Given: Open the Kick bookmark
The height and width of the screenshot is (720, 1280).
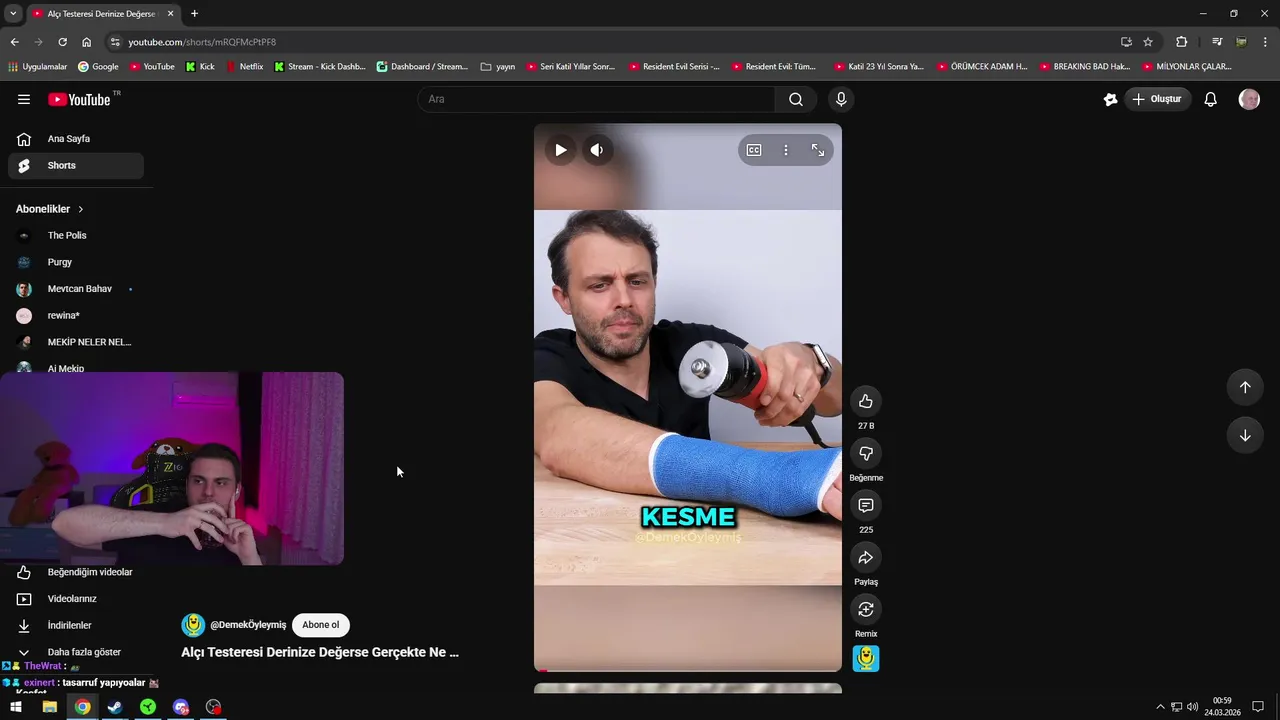Looking at the screenshot, I should (200, 67).
